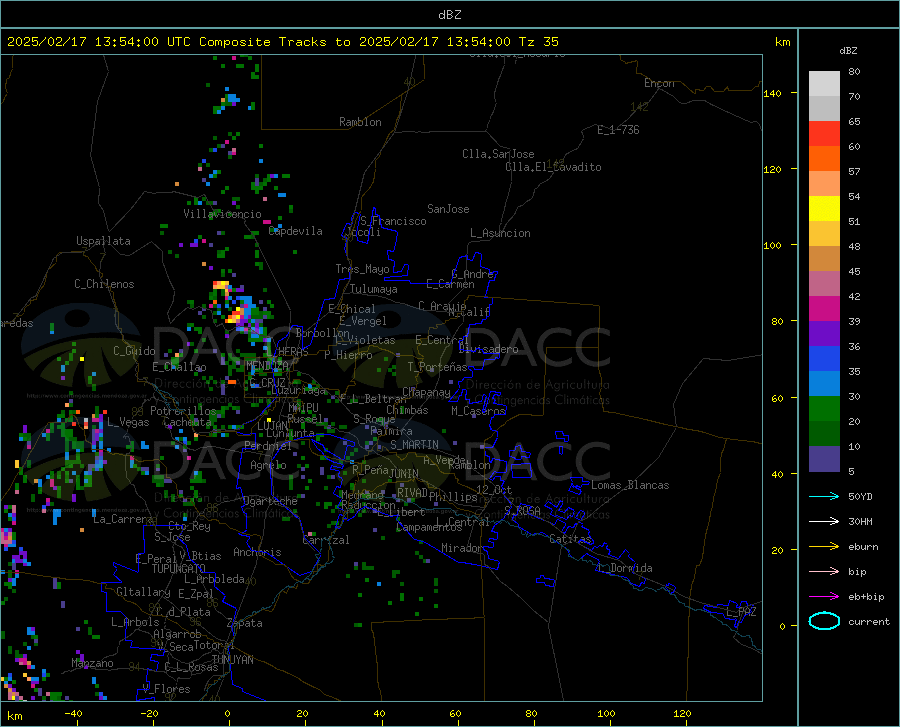
Task: Click the 'Zapata' map label
Action: pos(245,623)
